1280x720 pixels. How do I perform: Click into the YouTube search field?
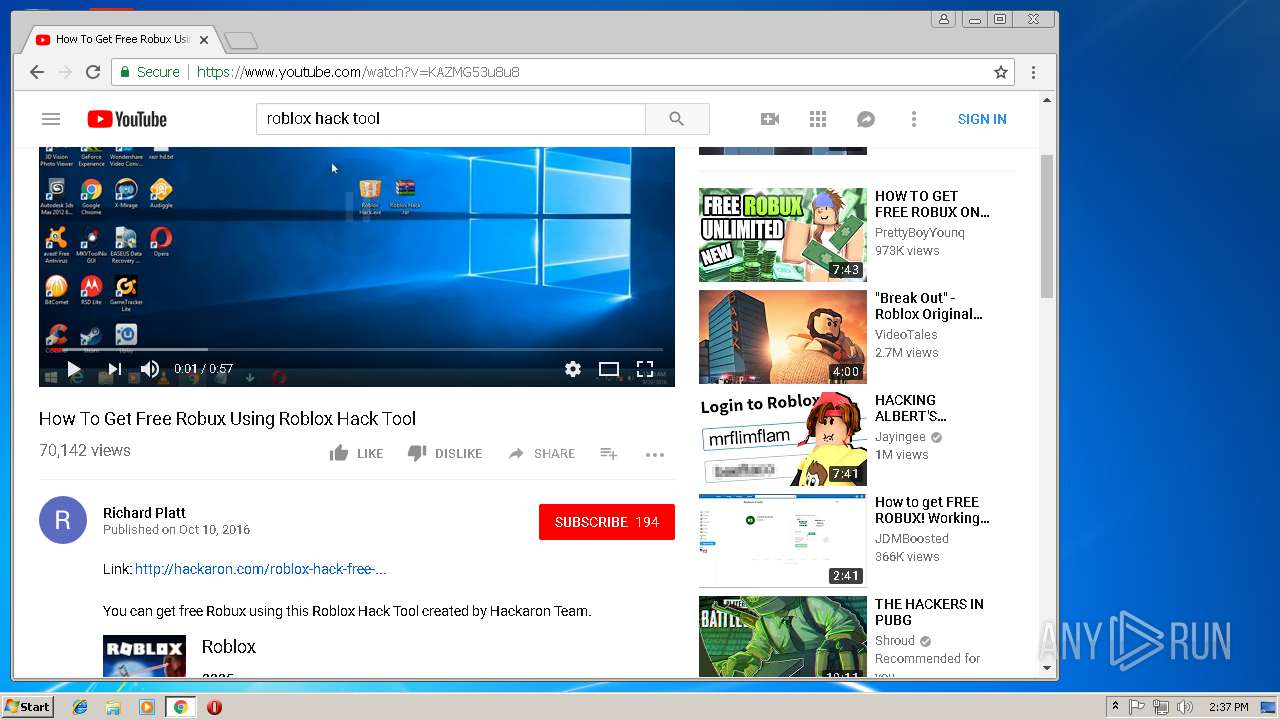(x=451, y=119)
